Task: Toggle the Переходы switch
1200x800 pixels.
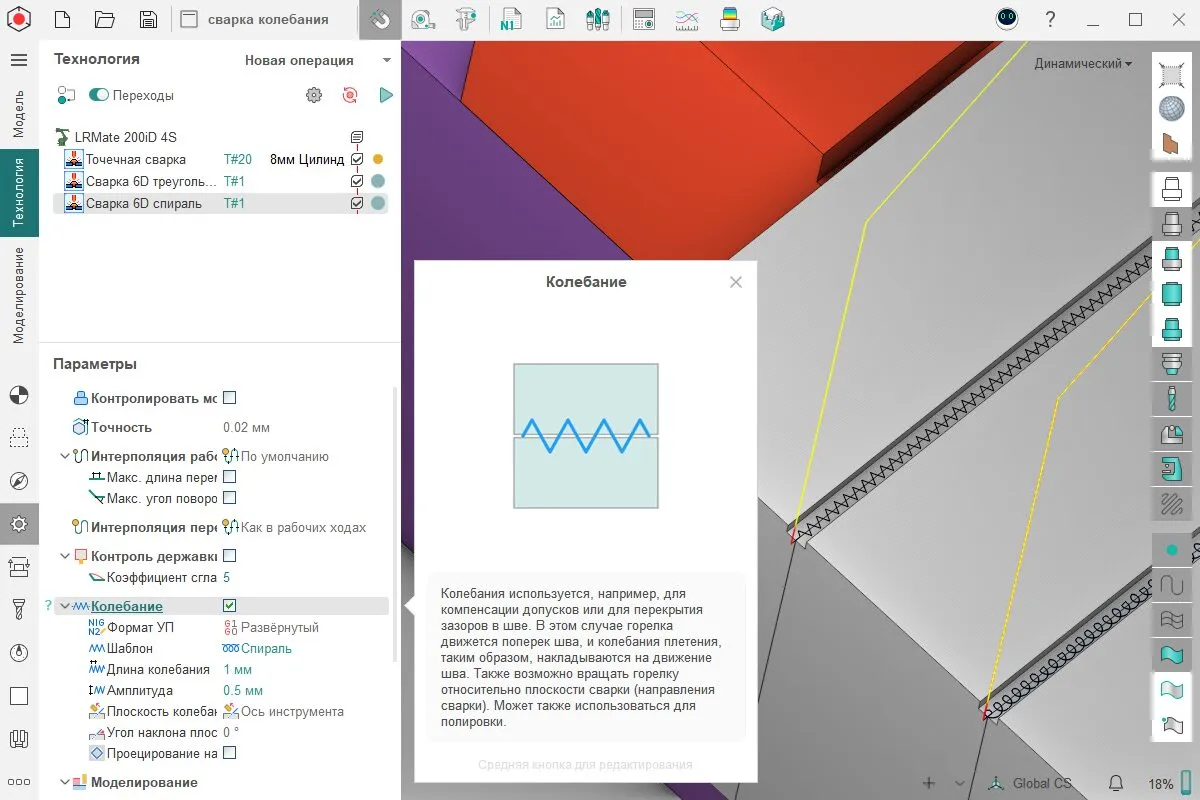Action: (99, 95)
